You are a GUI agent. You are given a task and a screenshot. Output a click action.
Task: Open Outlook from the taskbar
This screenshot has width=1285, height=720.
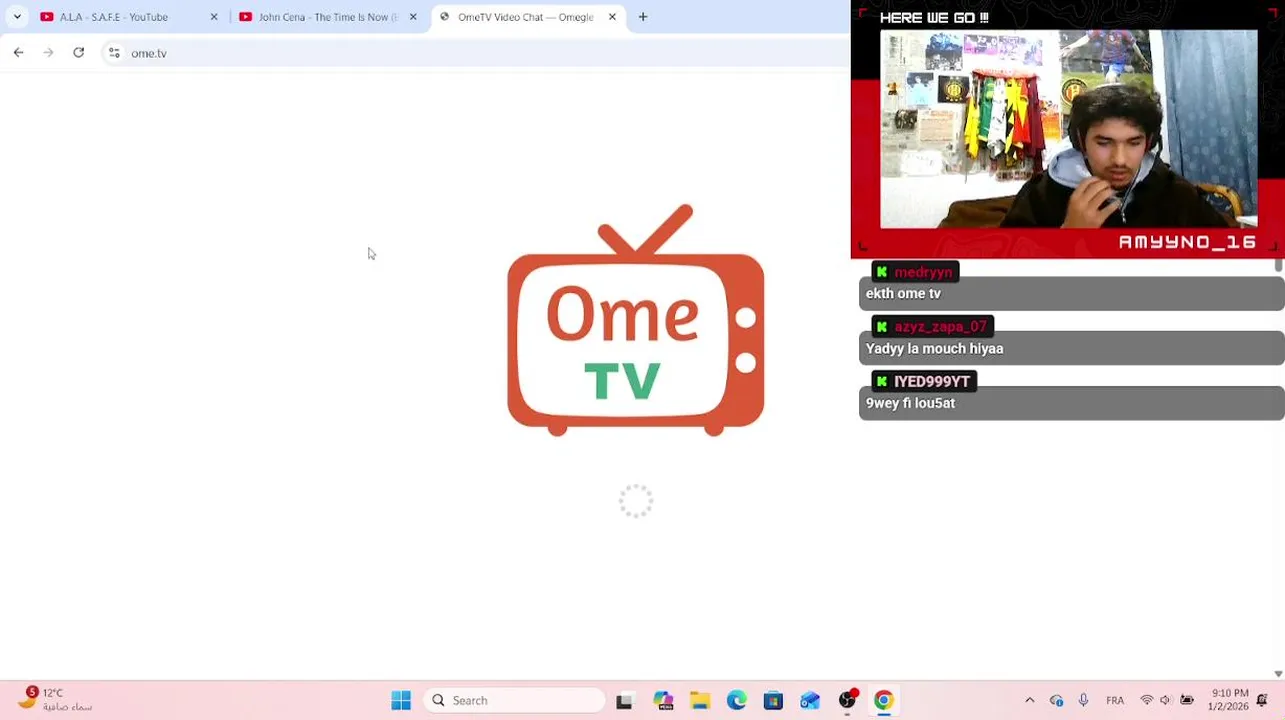(810, 701)
